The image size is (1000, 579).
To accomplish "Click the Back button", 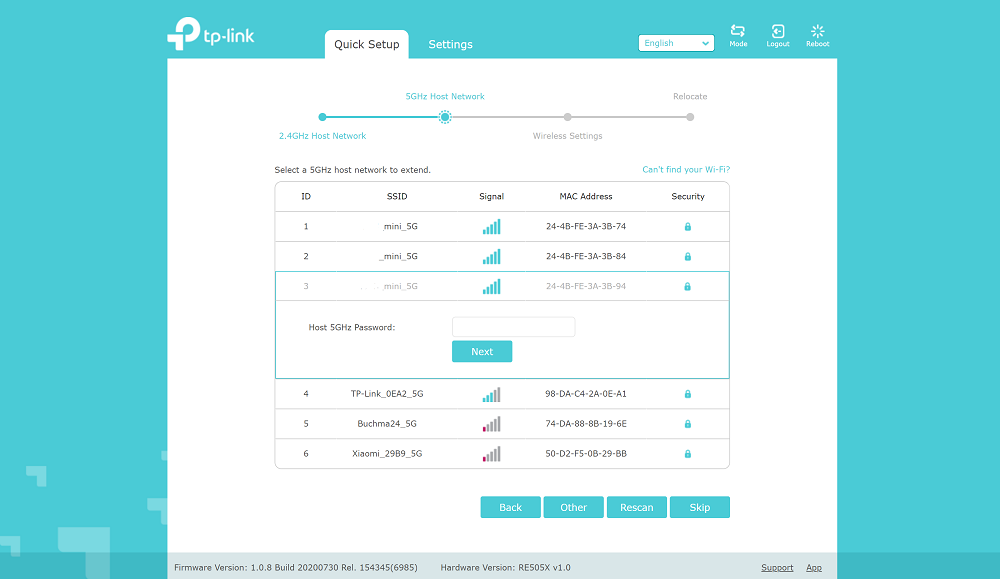I will 510,507.
